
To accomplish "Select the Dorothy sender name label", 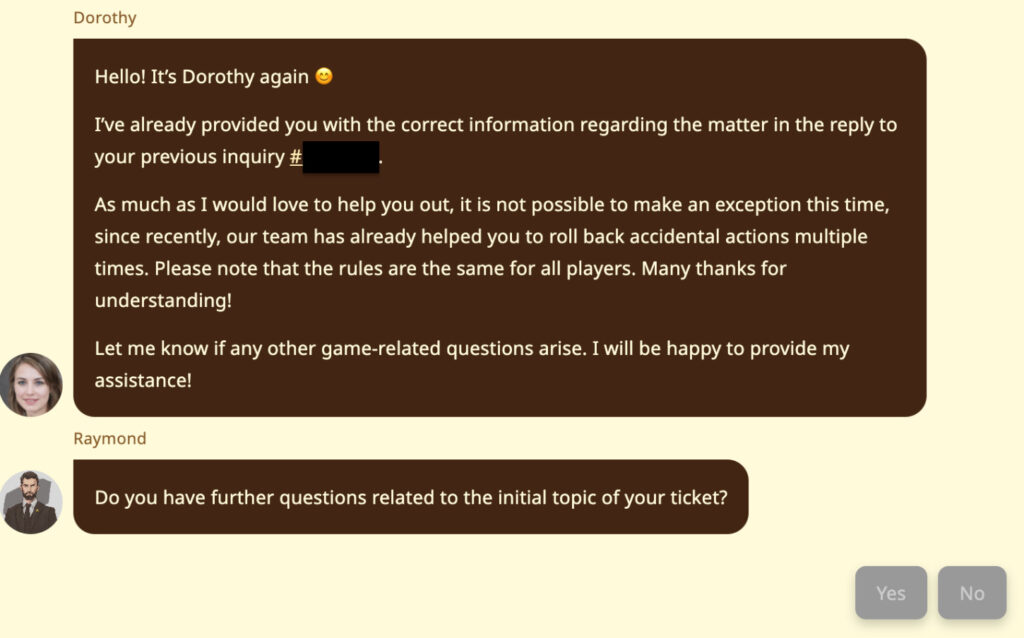I will click(x=104, y=18).
